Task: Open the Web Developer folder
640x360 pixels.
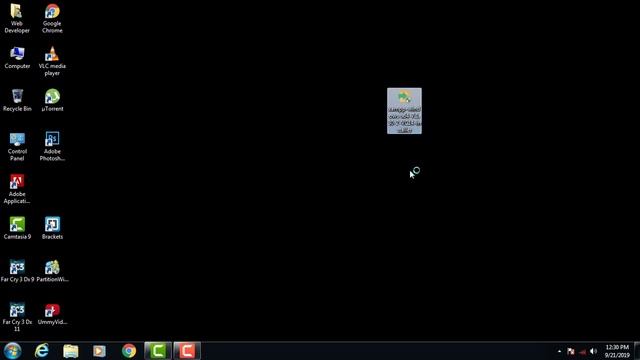Action: pyautogui.click(x=17, y=18)
